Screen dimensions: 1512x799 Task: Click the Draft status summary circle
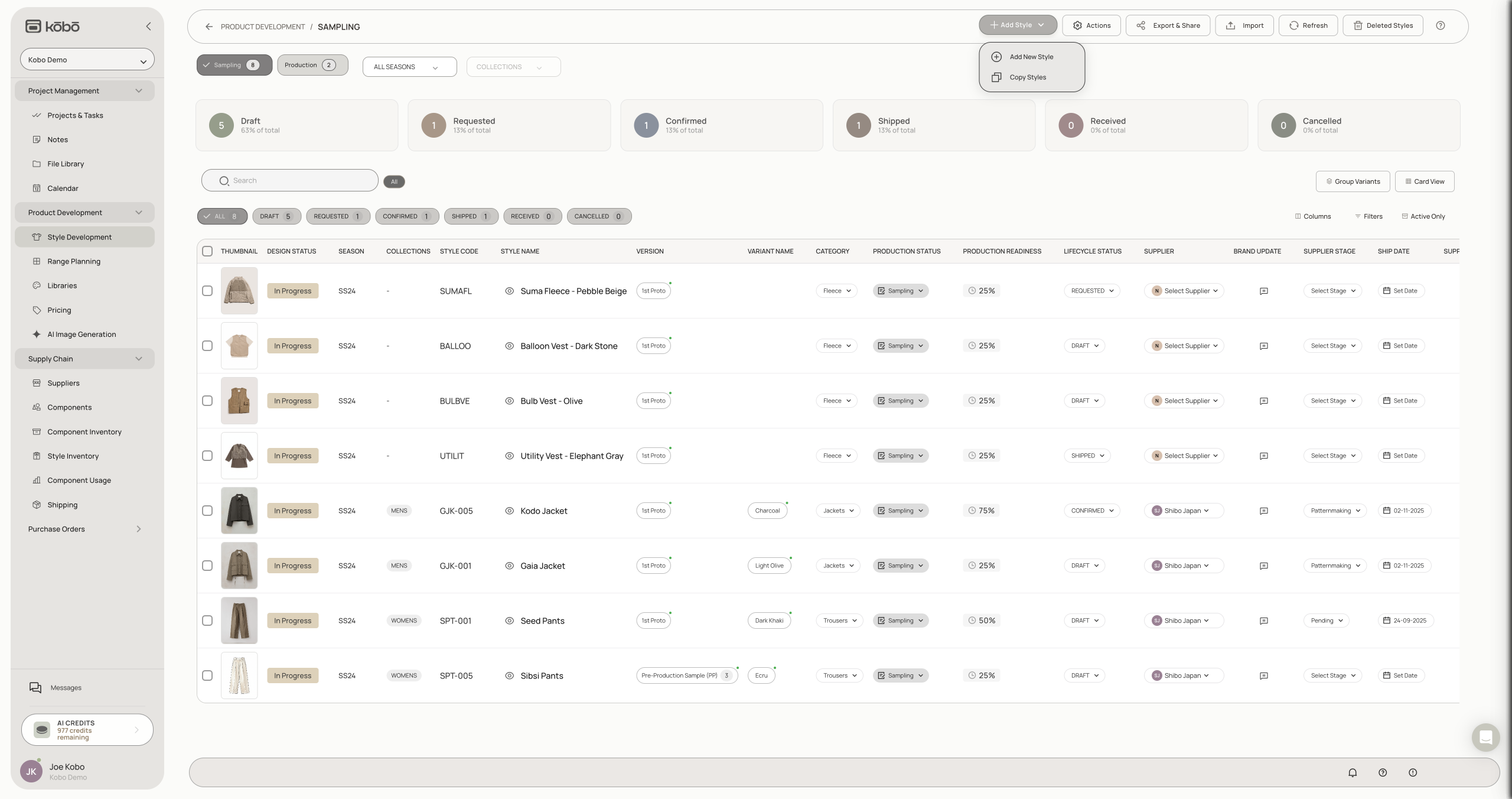point(221,125)
